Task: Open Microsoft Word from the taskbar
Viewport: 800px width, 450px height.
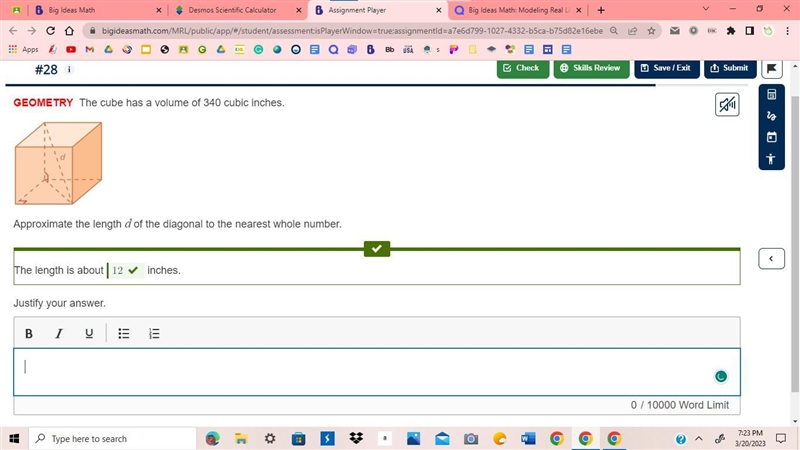Action: pos(528,439)
